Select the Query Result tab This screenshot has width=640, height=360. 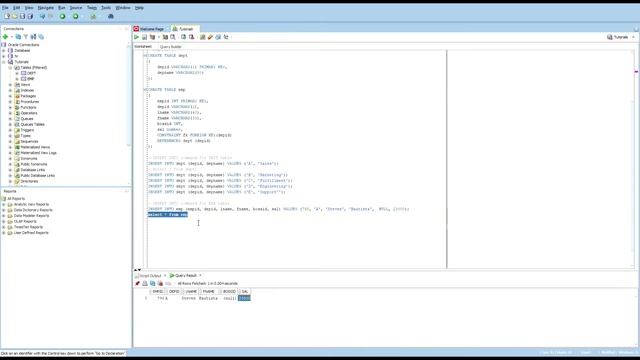(186, 276)
